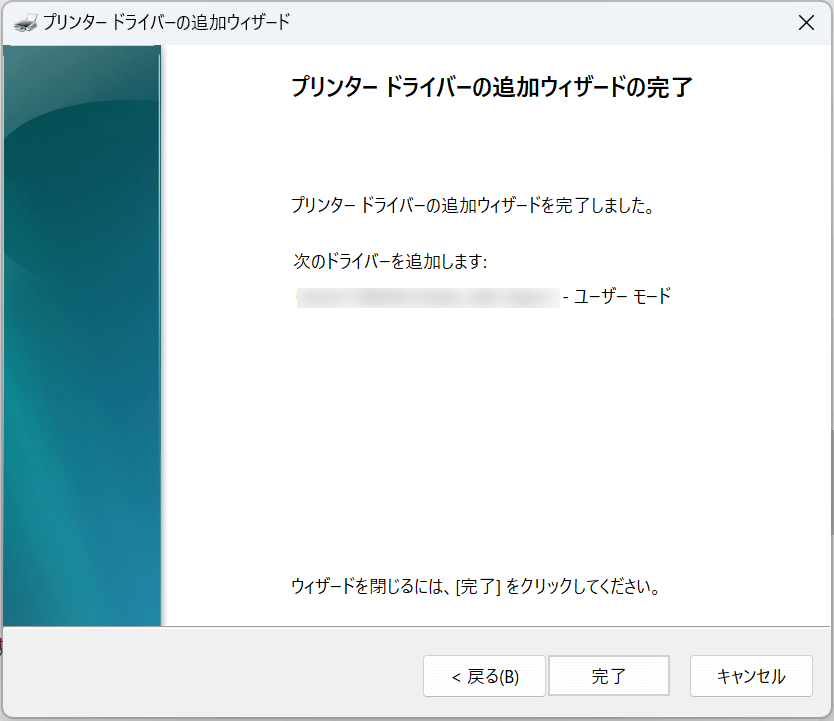Click the label 次のドライバーを追加します:
The image size is (834, 721).
click(x=389, y=261)
